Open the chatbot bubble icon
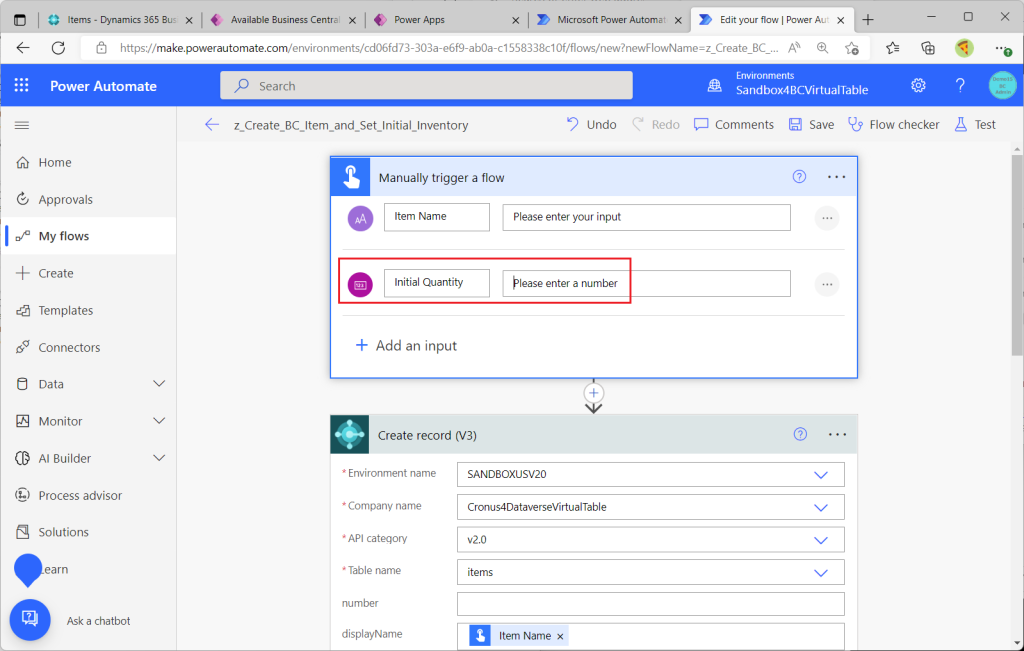 click(29, 619)
